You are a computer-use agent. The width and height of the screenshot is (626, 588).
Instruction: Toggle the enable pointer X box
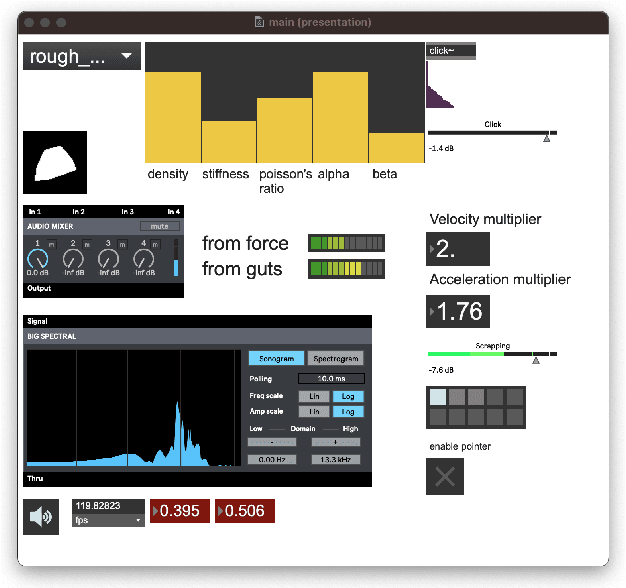(x=445, y=476)
